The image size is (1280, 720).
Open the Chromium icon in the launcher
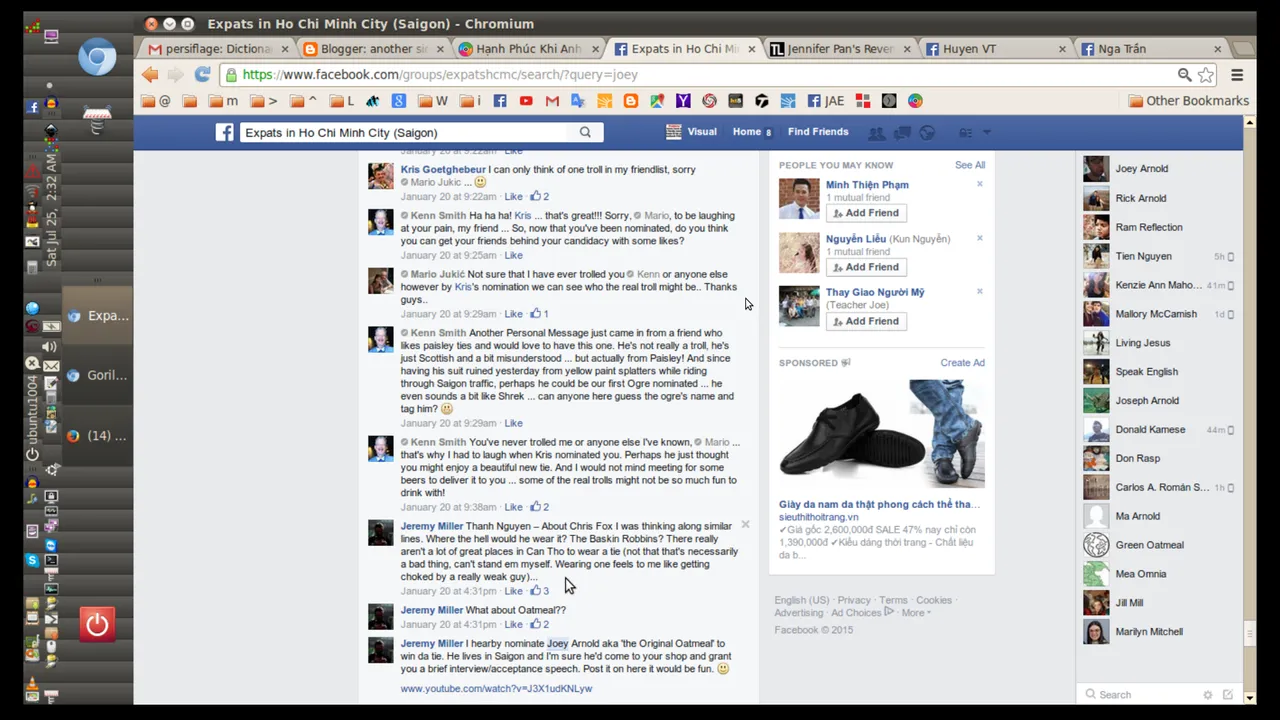coord(97,58)
